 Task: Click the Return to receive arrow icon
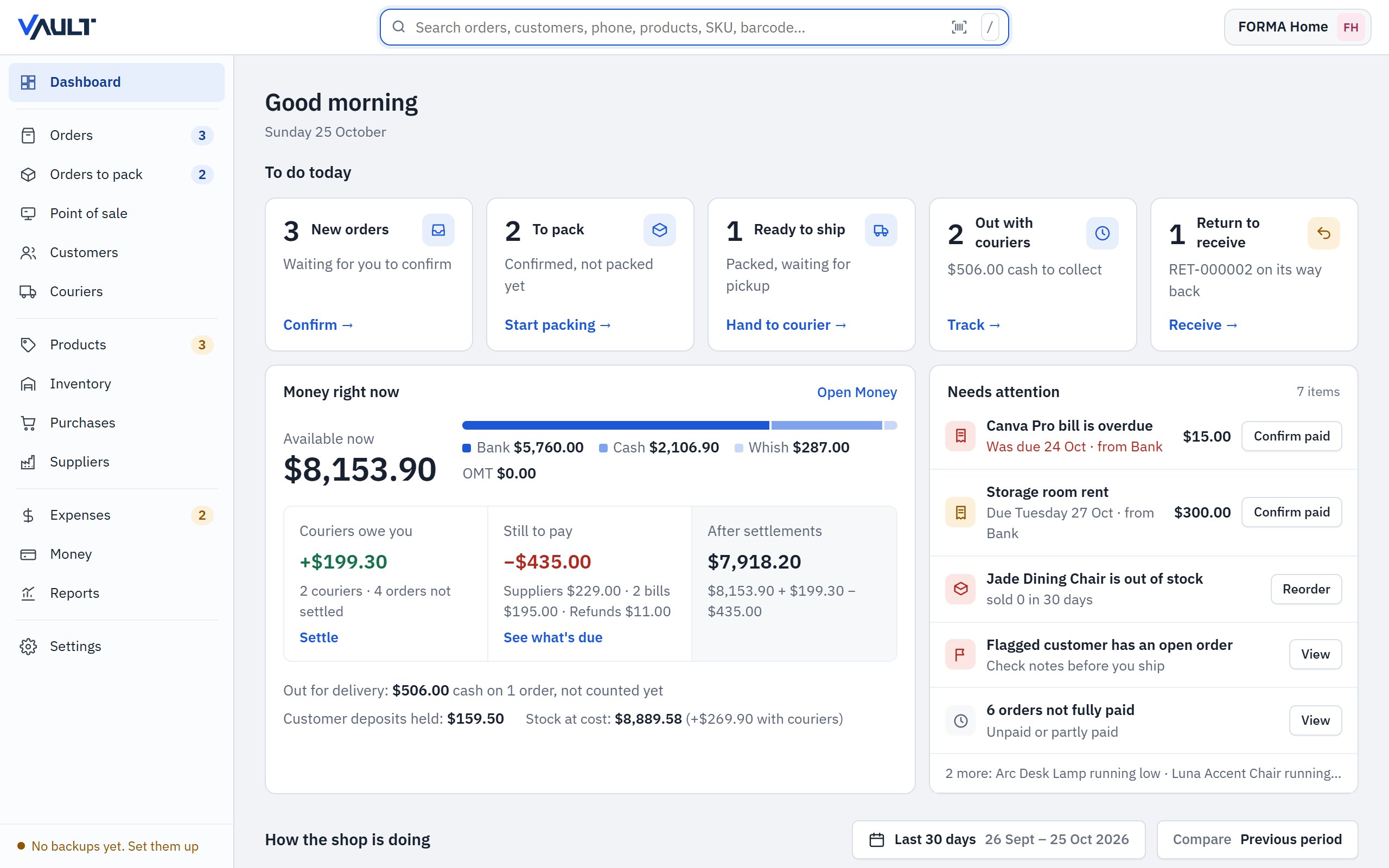point(1323,233)
